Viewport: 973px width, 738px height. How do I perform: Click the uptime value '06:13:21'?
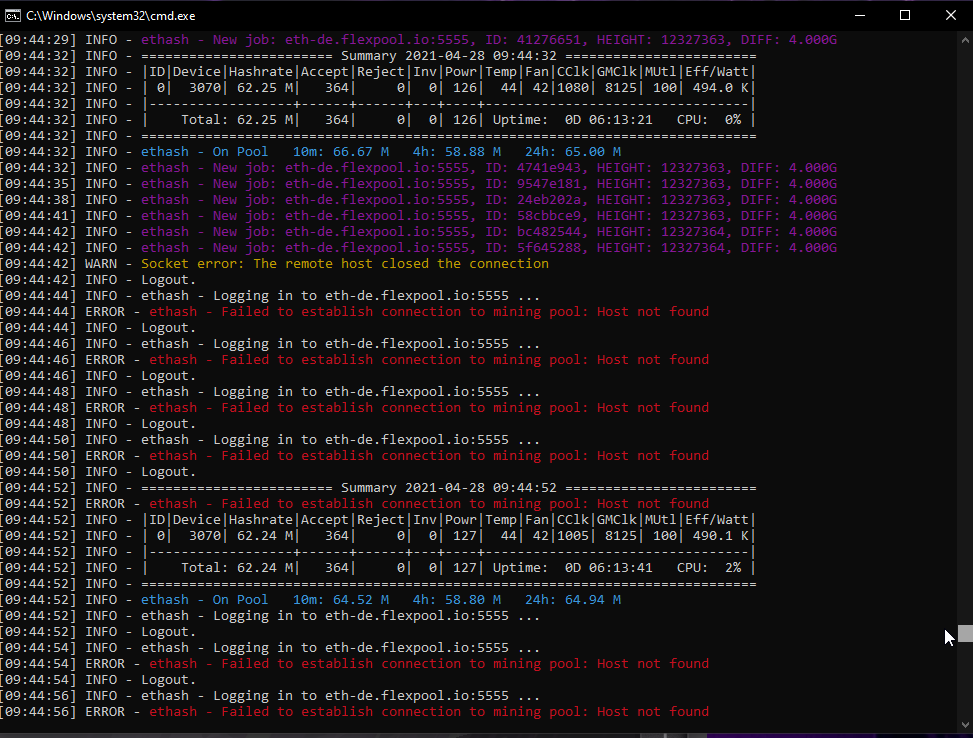[621, 120]
